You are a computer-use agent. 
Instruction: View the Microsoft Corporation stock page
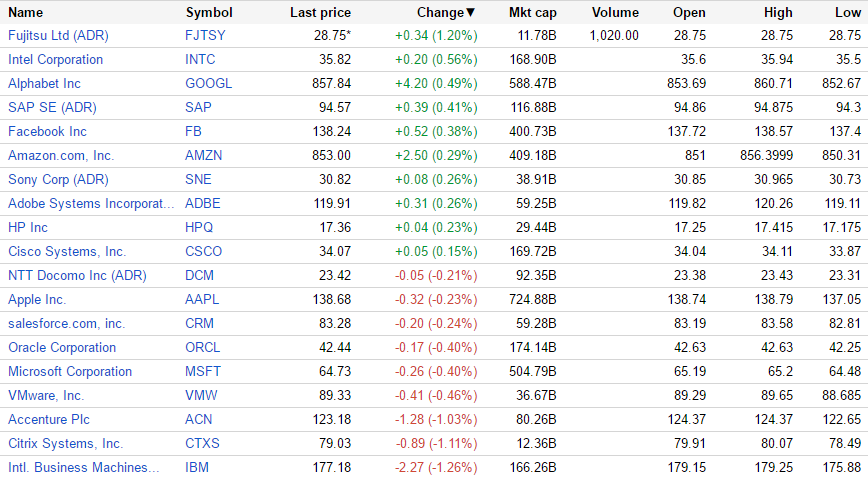click(x=70, y=371)
